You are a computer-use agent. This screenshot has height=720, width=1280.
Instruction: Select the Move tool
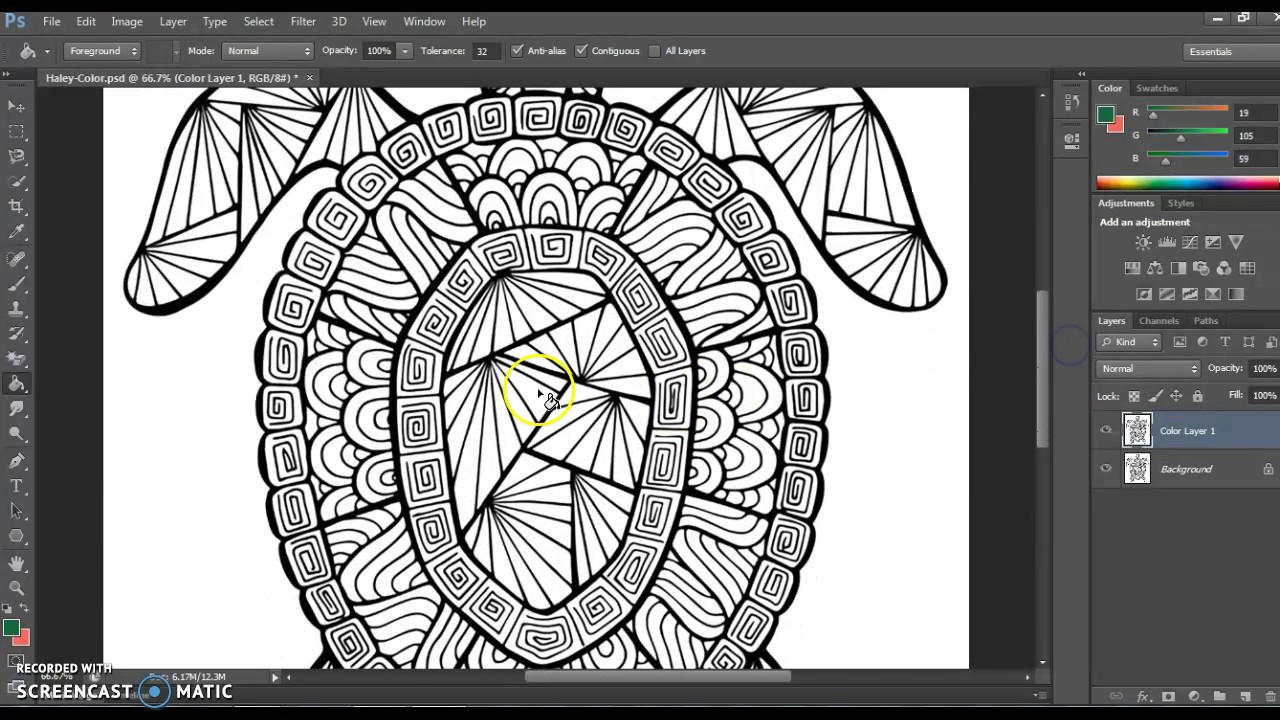click(16, 106)
